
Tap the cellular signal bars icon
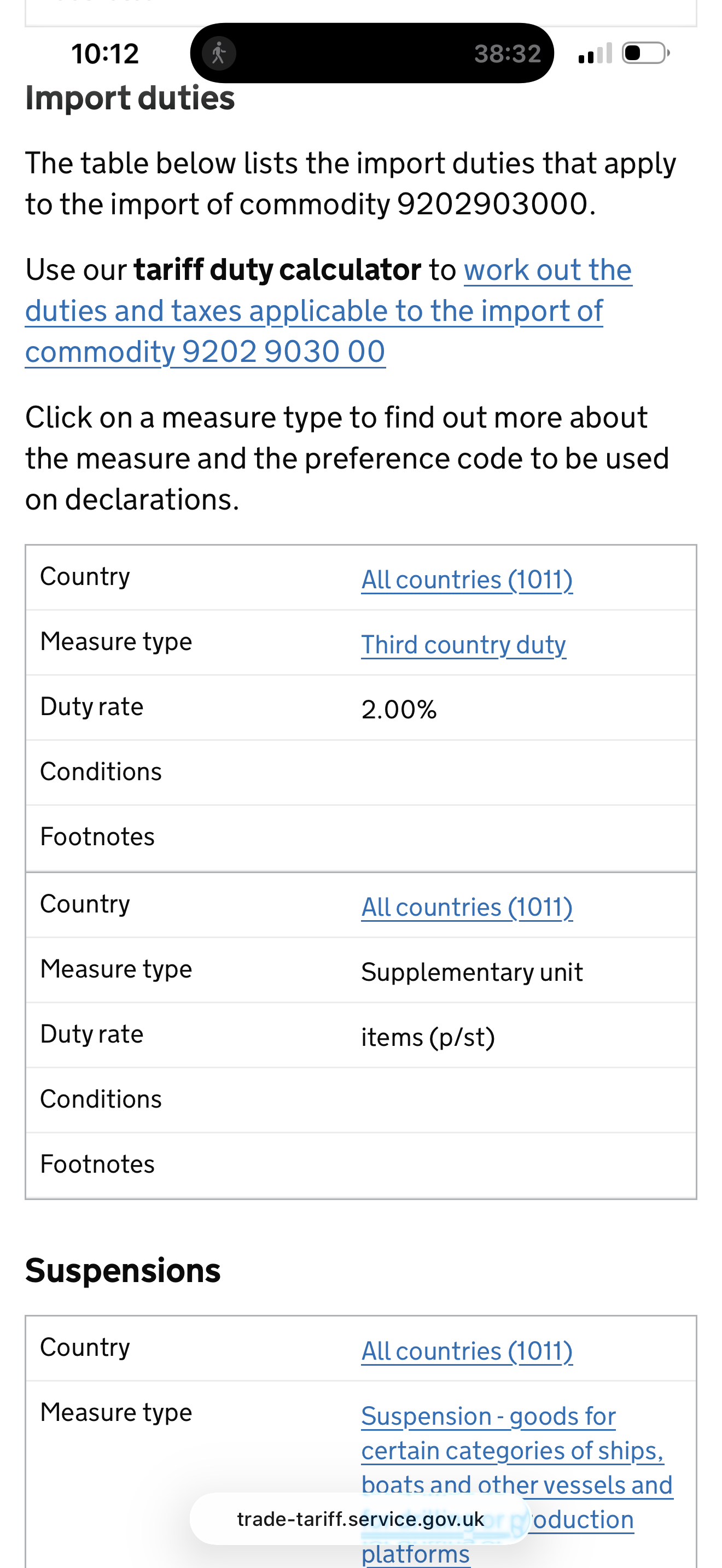click(x=595, y=54)
